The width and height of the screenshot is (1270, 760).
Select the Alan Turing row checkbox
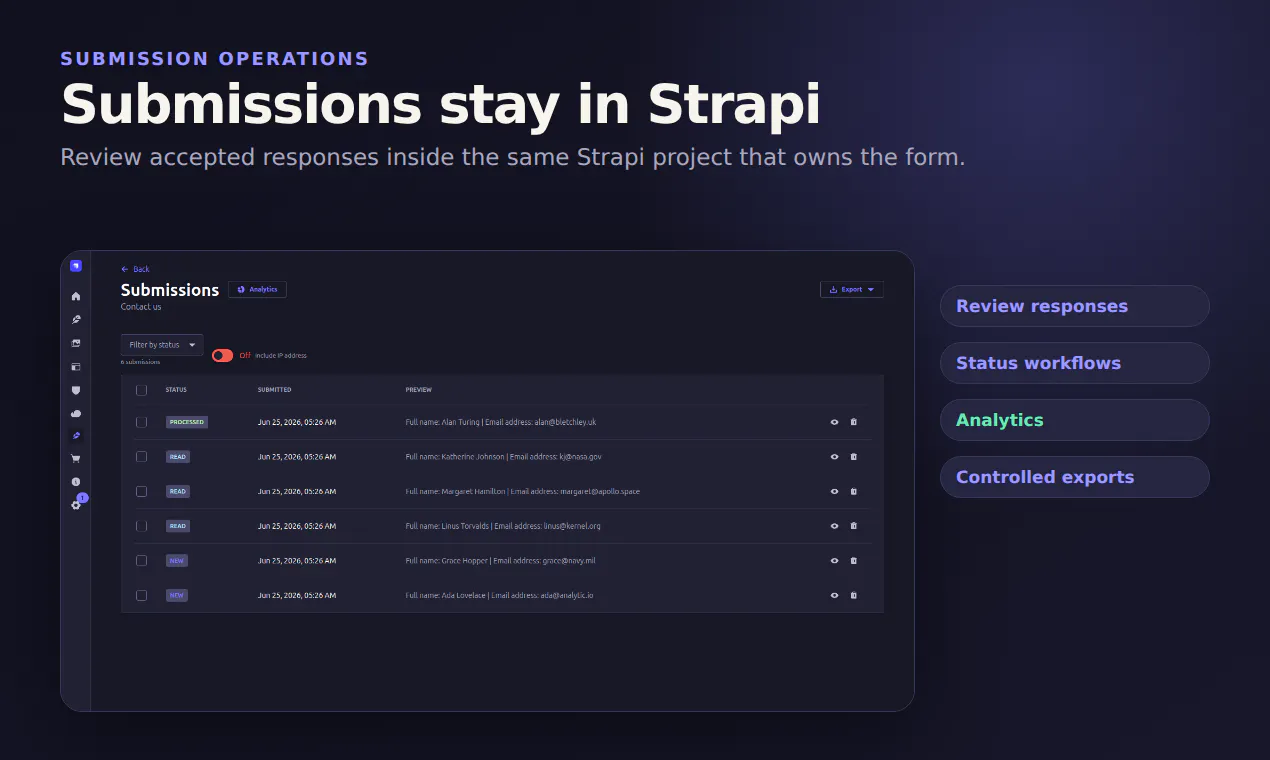click(141, 422)
